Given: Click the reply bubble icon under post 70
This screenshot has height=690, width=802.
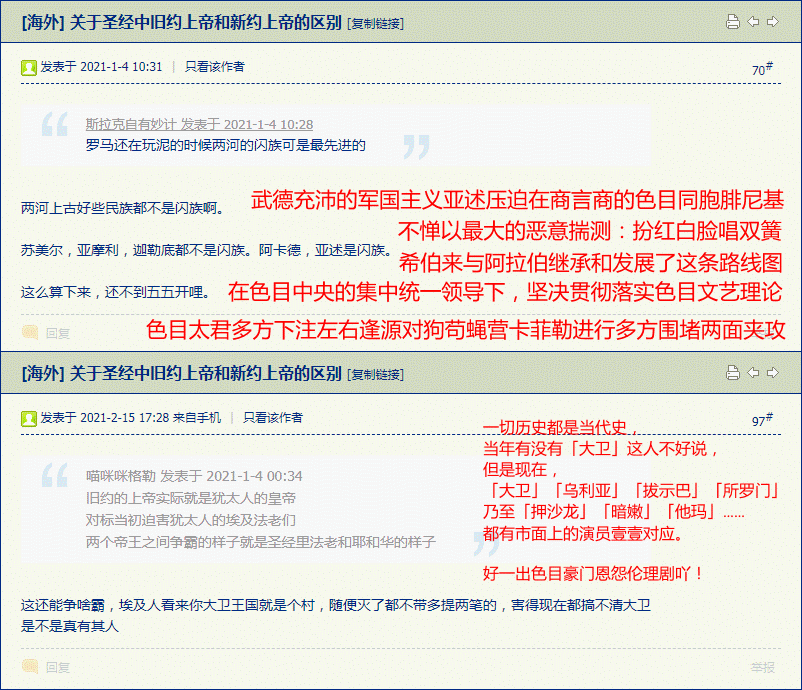Looking at the screenshot, I should (30, 332).
